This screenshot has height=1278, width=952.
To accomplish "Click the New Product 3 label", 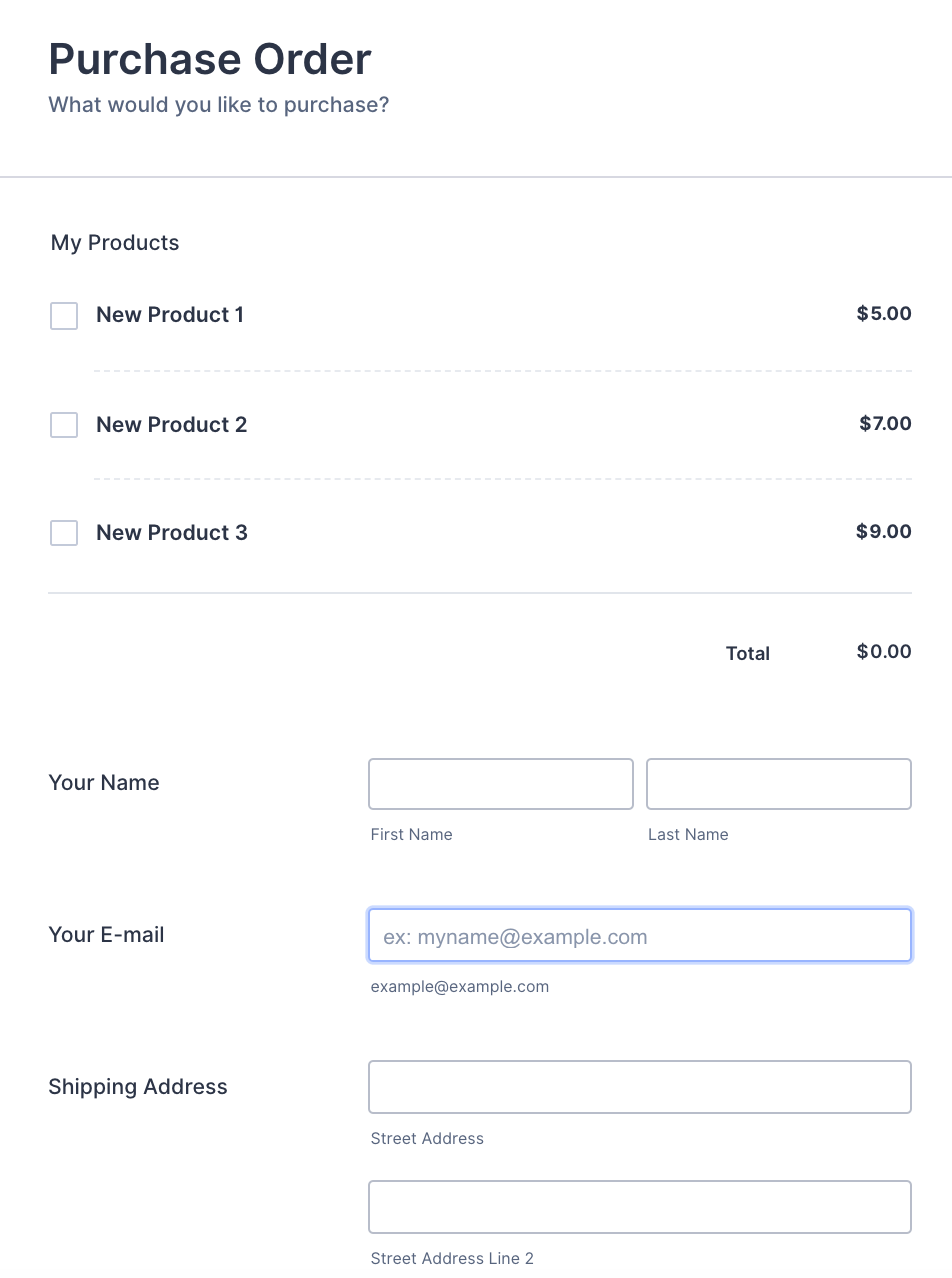I will (171, 533).
